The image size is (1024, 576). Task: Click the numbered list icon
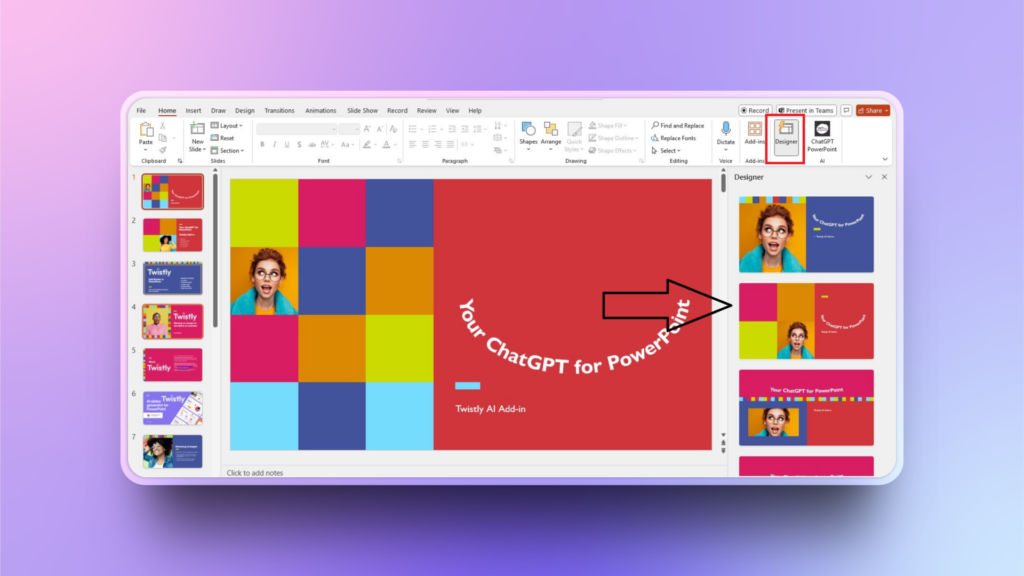tap(432, 129)
